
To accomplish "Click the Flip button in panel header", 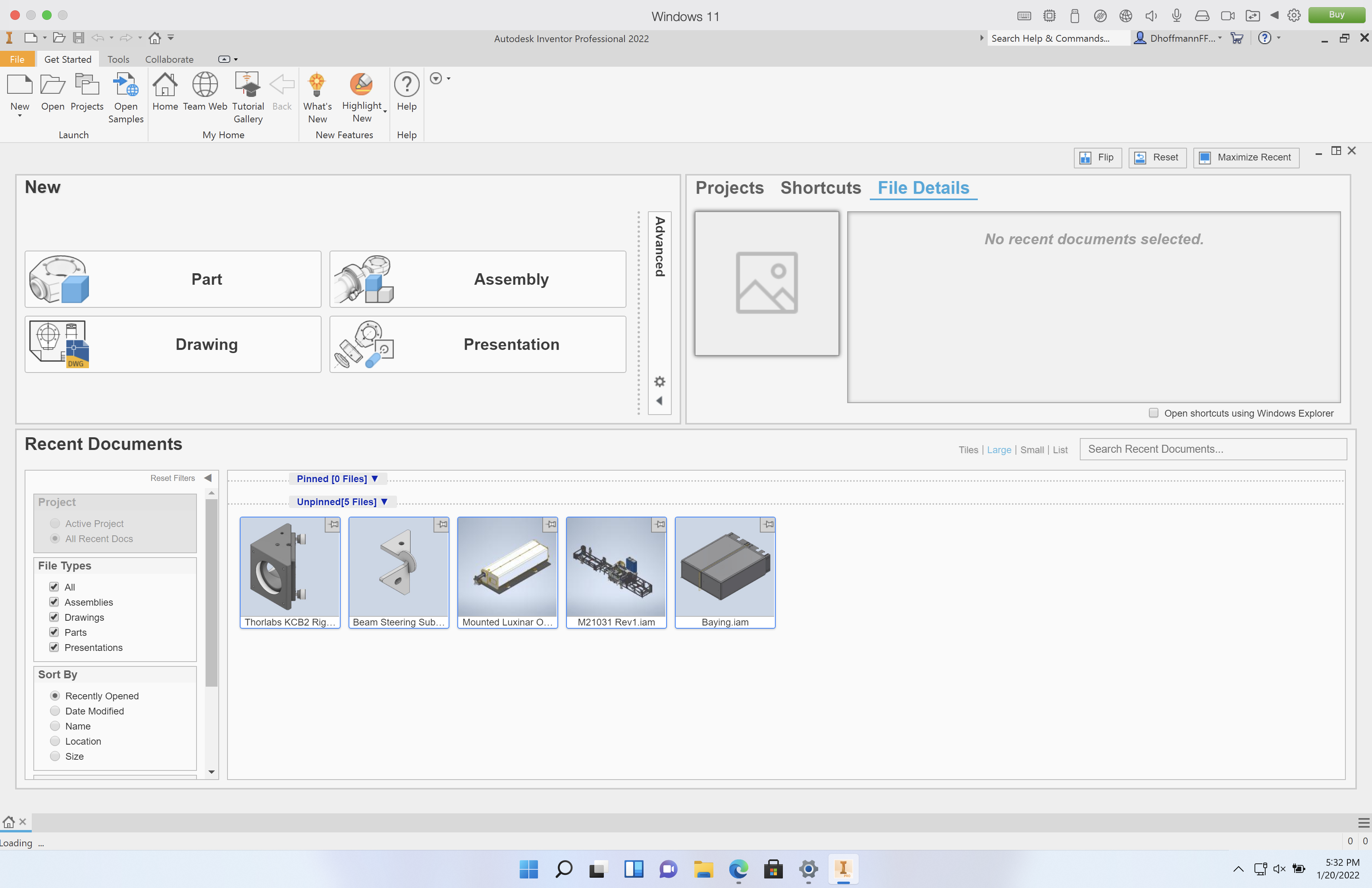I will tap(1096, 157).
